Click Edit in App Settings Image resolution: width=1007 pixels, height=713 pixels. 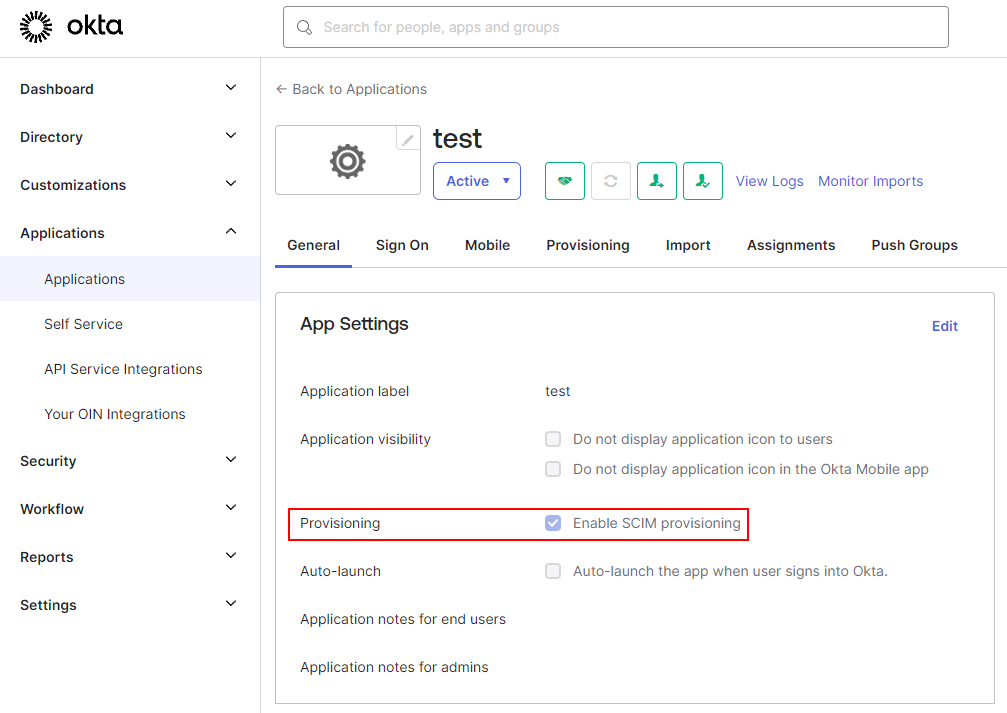tap(944, 326)
